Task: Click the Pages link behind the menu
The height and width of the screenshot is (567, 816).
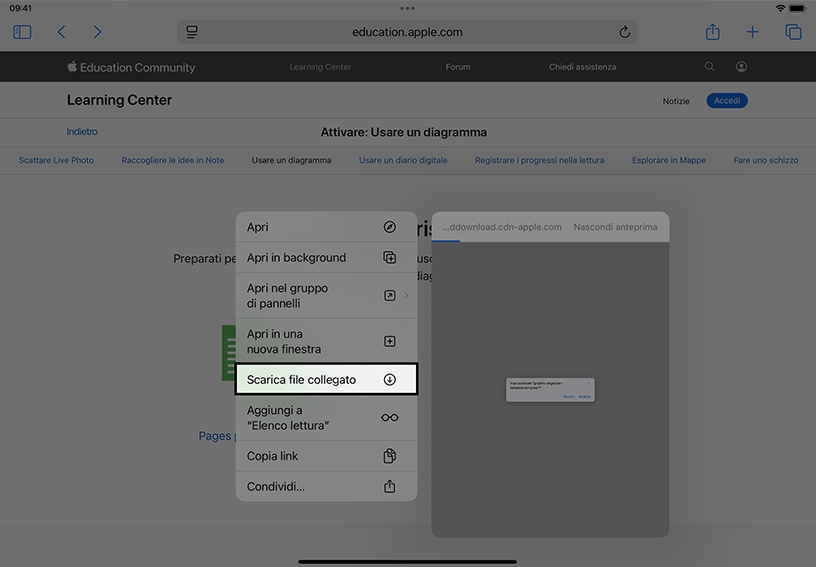Action: coord(215,436)
